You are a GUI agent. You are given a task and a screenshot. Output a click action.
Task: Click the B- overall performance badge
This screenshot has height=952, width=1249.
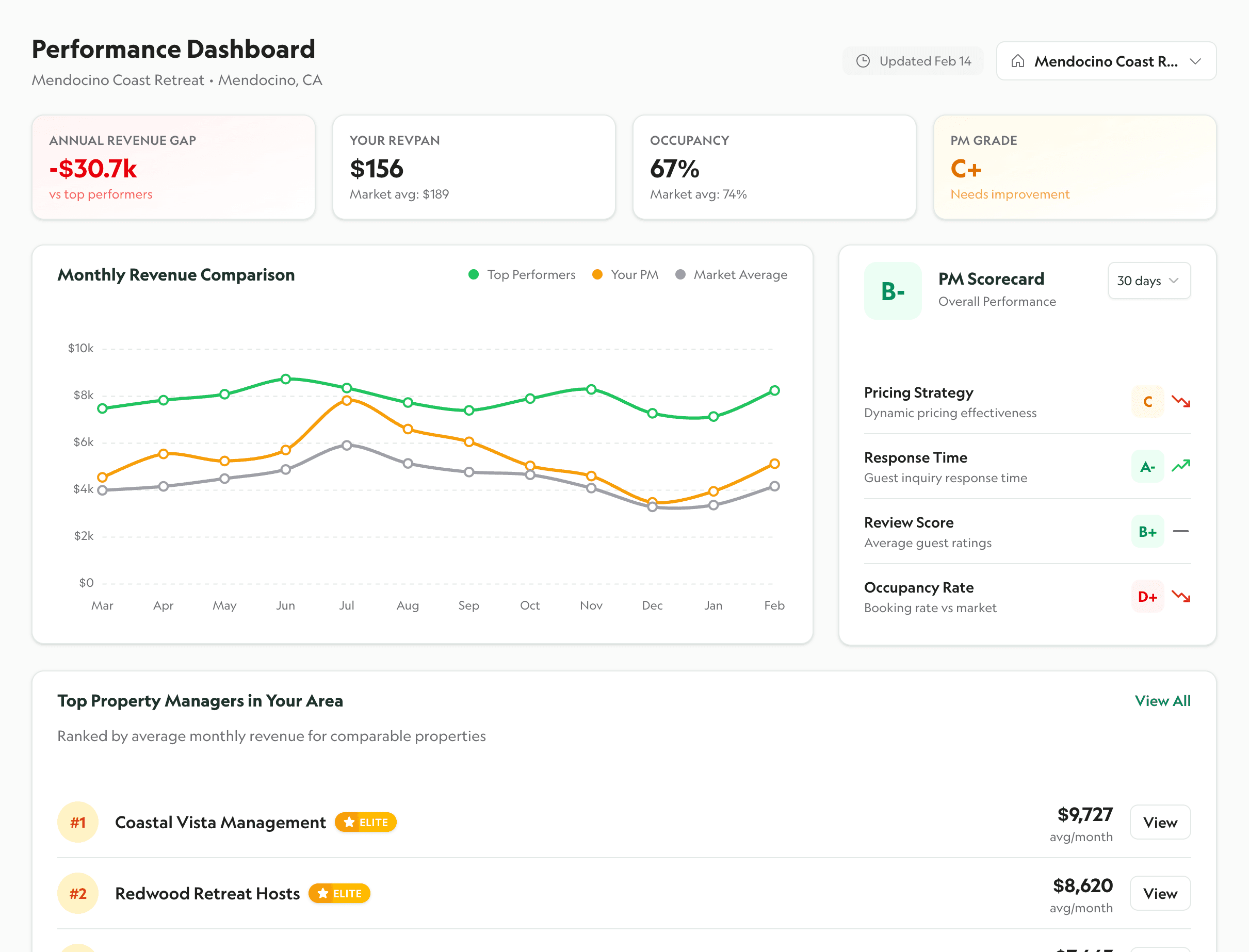click(x=893, y=291)
